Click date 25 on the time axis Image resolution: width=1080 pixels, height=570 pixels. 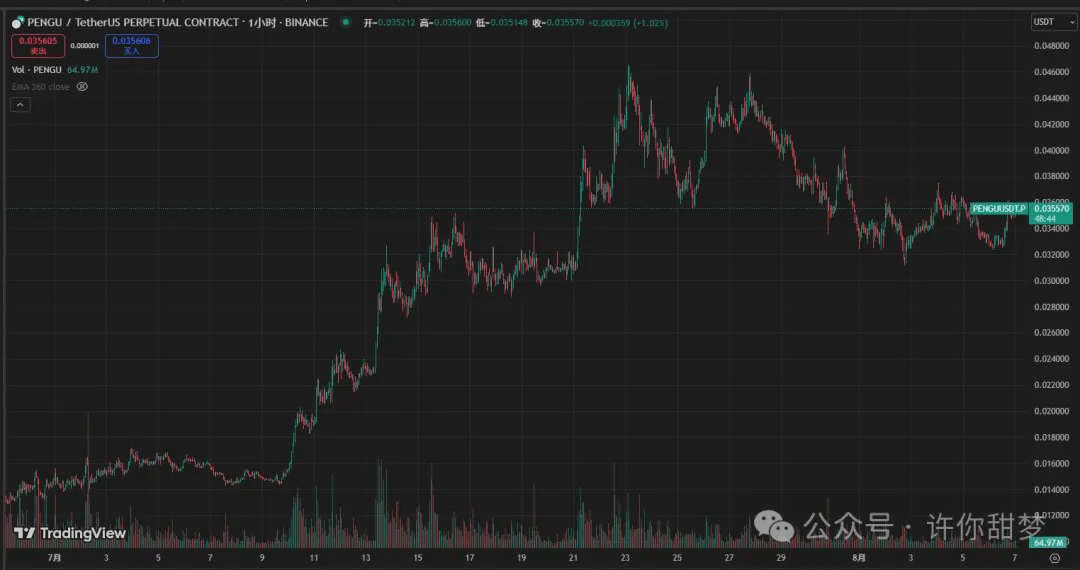tap(677, 558)
